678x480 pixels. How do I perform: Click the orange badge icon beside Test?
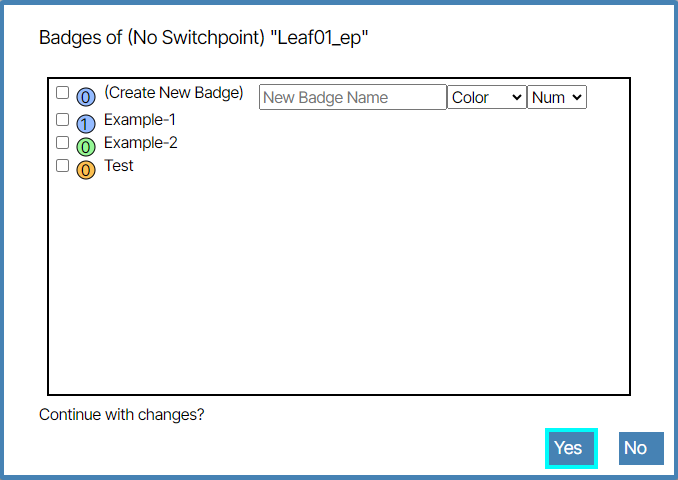(86, 169)
